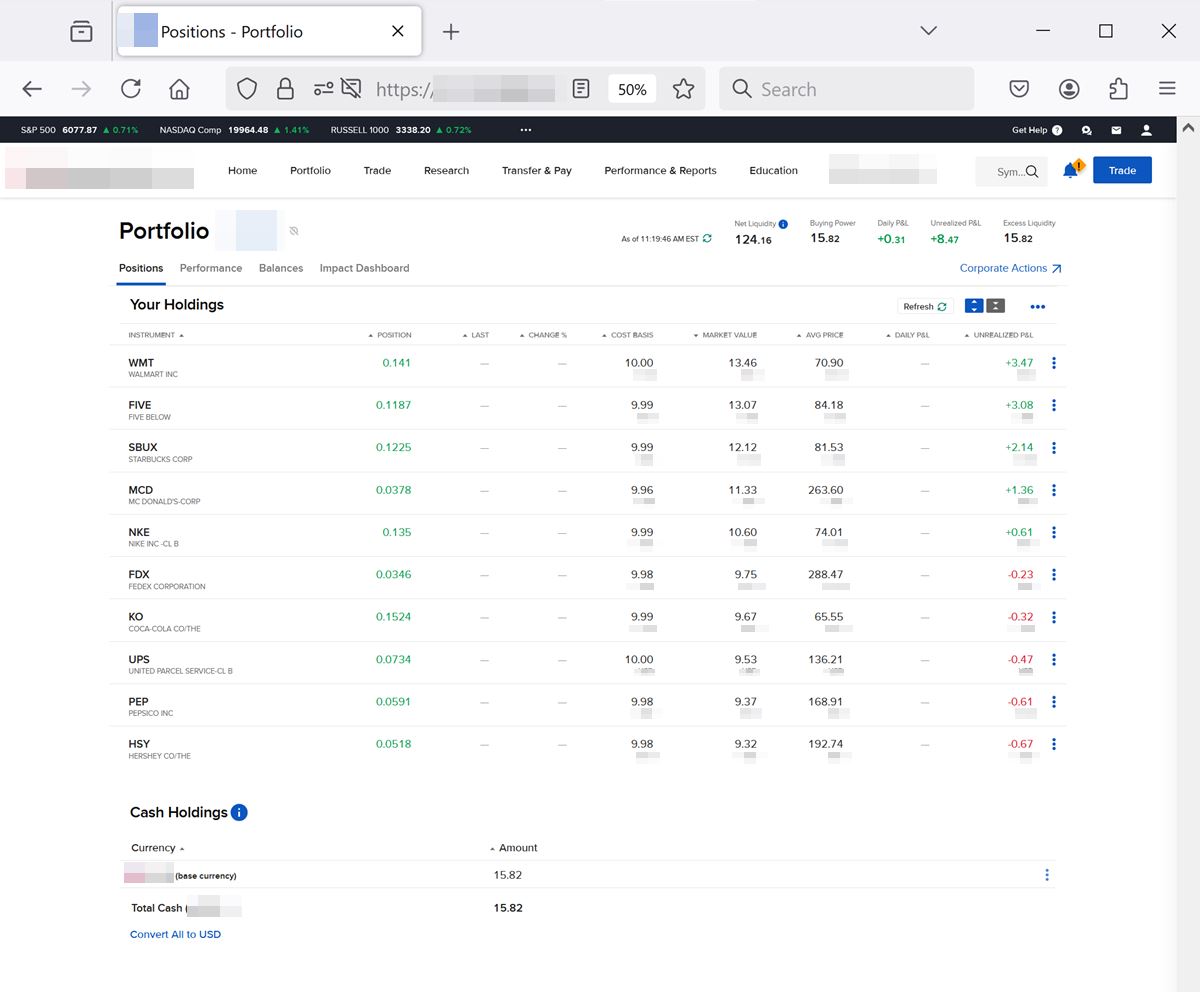1200x992 pixels.
Task: Click the WMT instrument symbol
Action: coord(141,363)
